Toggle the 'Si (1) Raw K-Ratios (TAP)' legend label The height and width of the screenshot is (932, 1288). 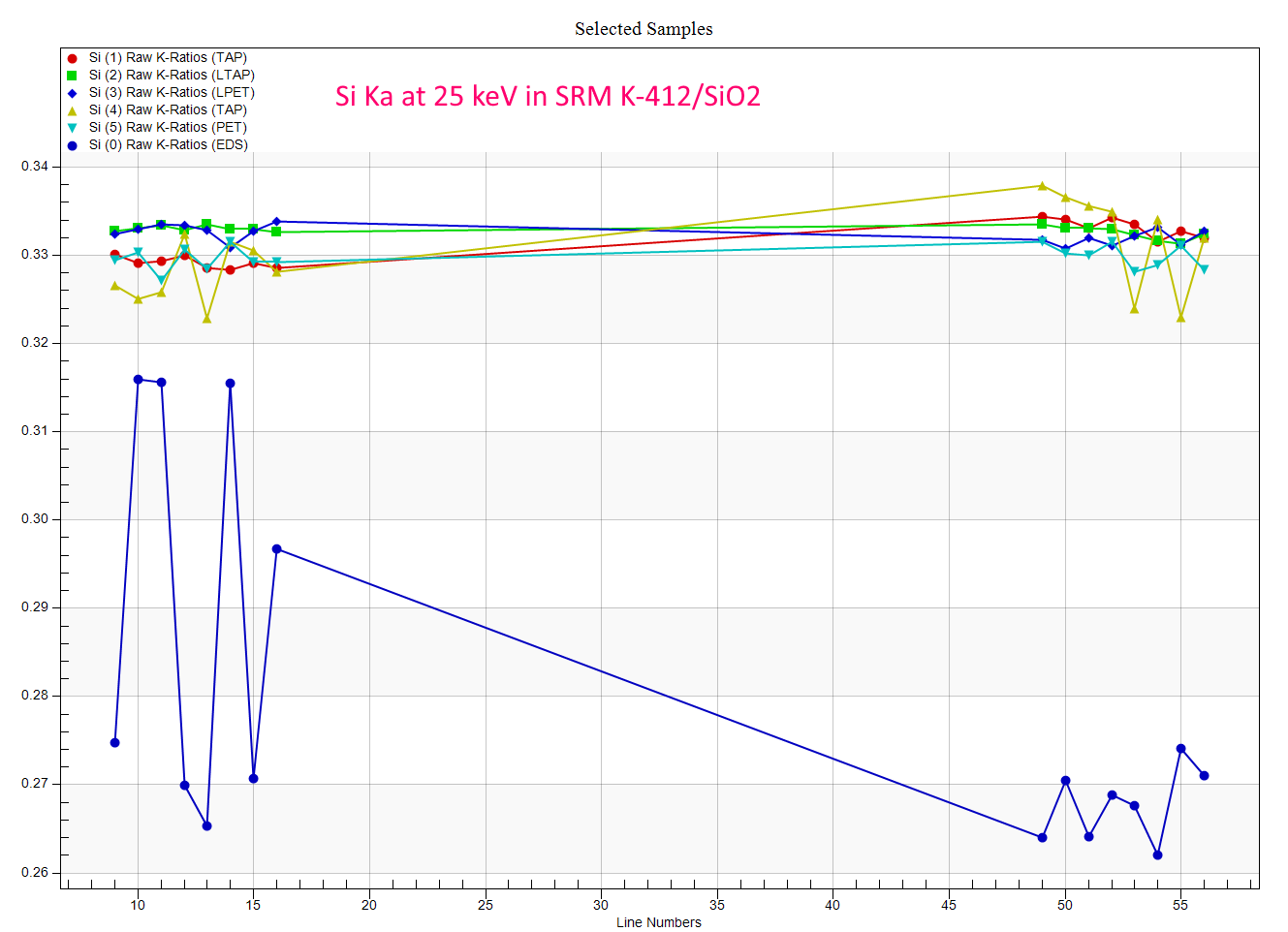(x=168, y=58)
